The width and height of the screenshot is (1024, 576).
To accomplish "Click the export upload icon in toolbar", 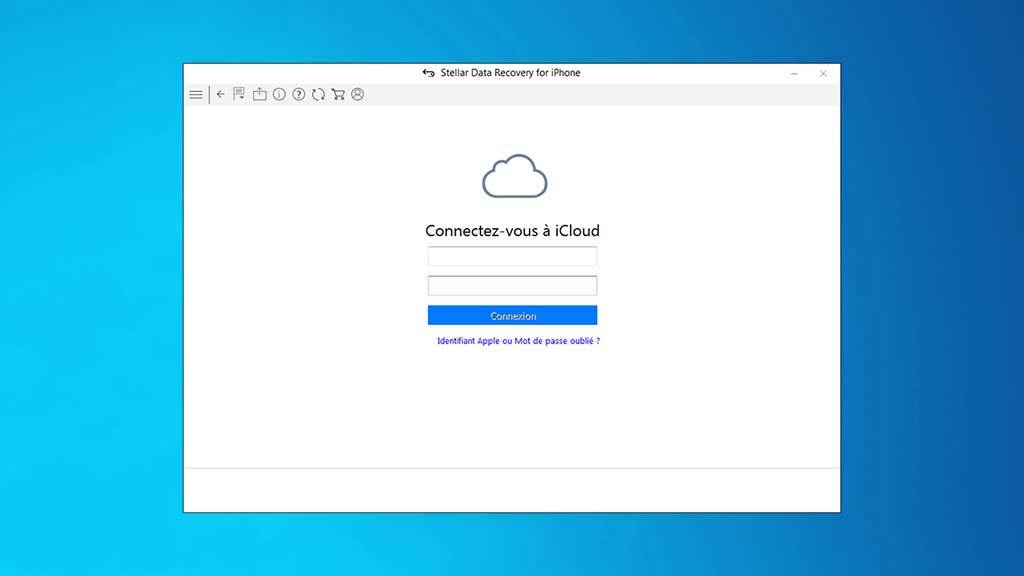I will coord(259,95).
